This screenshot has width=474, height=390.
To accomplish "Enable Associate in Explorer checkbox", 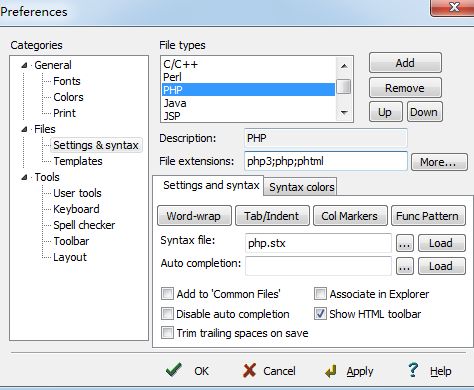I will point(320,294).
